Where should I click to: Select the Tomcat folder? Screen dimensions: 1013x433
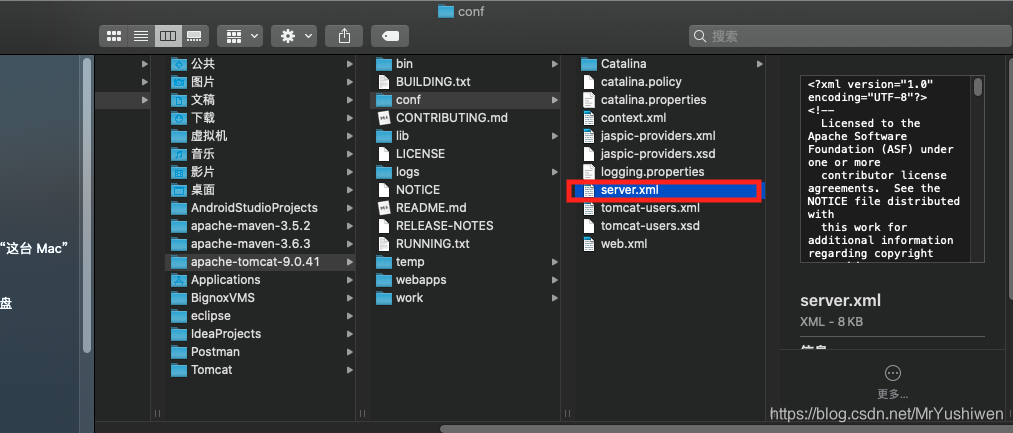pyautogui.click(x=260, y=370)
